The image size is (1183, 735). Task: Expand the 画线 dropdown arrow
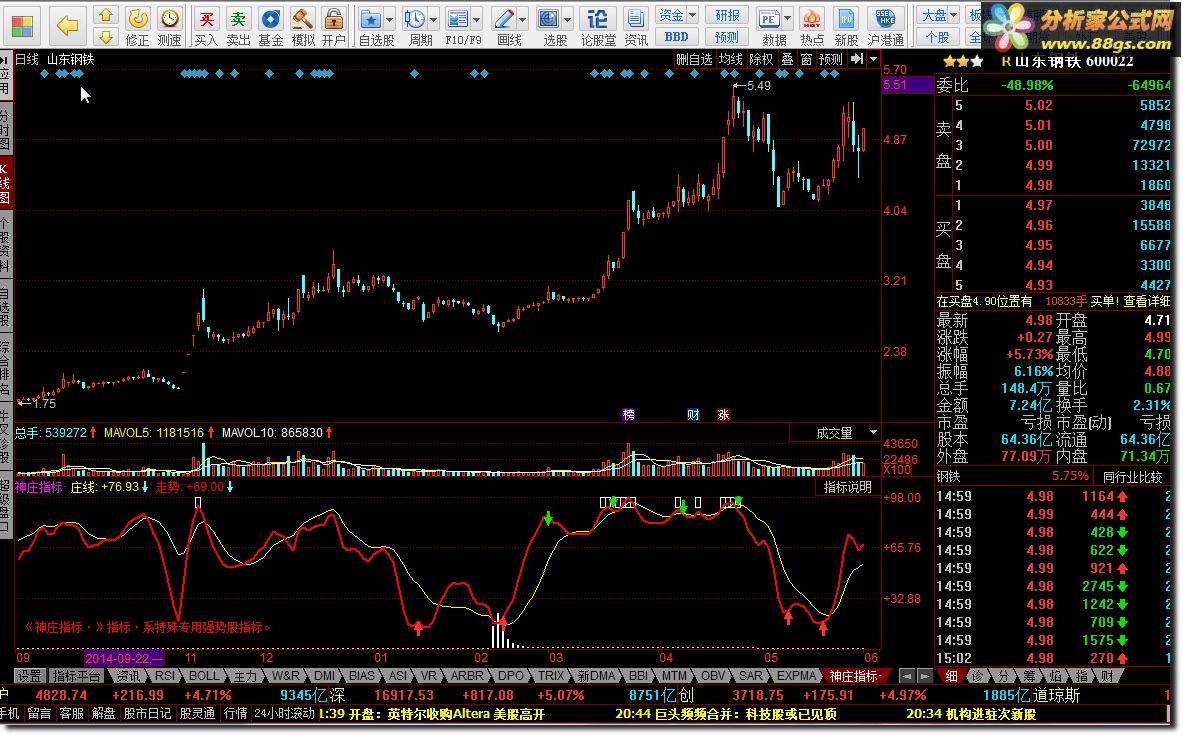point(523,19)
